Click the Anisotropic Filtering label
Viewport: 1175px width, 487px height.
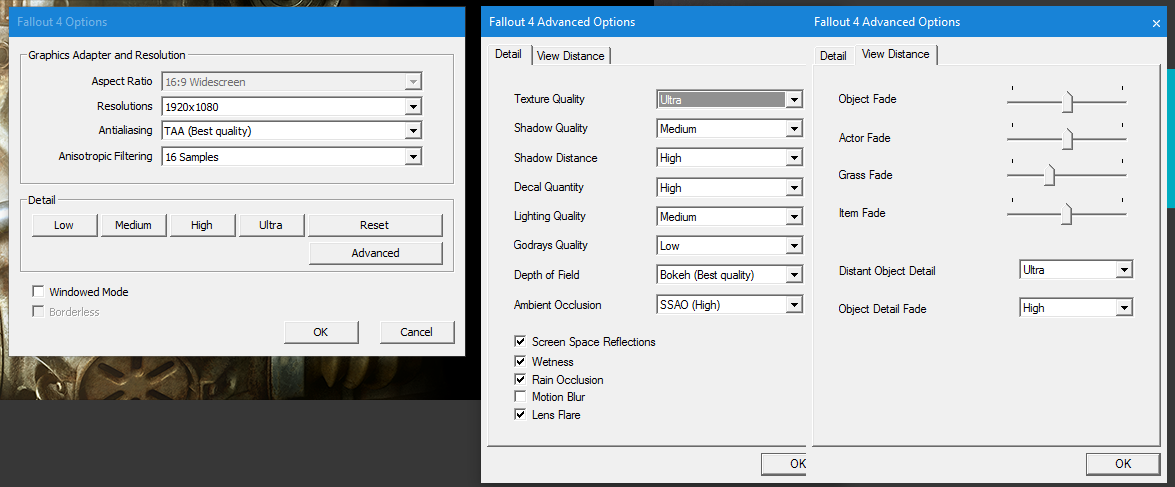point(106,157)
